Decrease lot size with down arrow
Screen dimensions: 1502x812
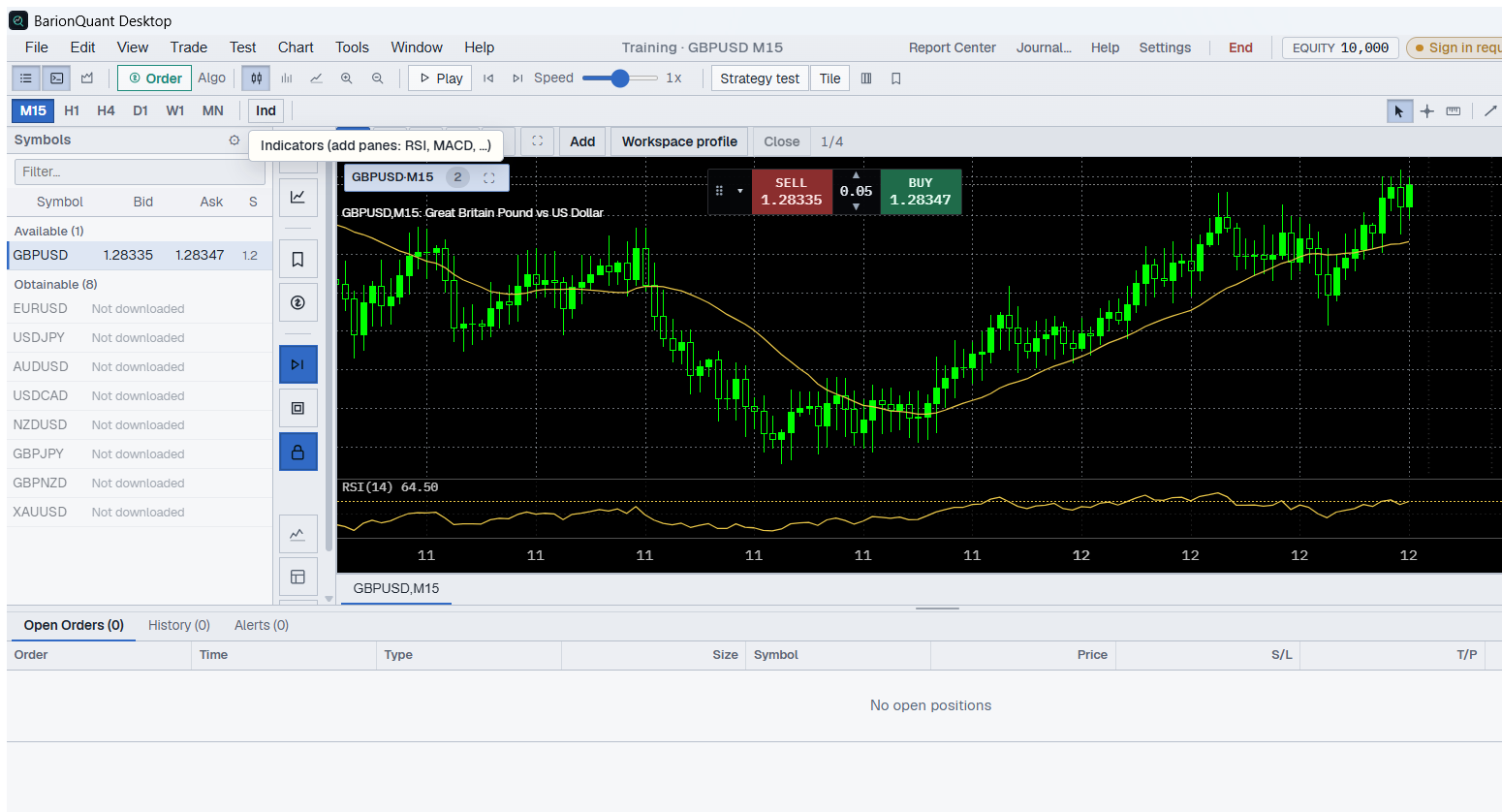pos(856,206)
